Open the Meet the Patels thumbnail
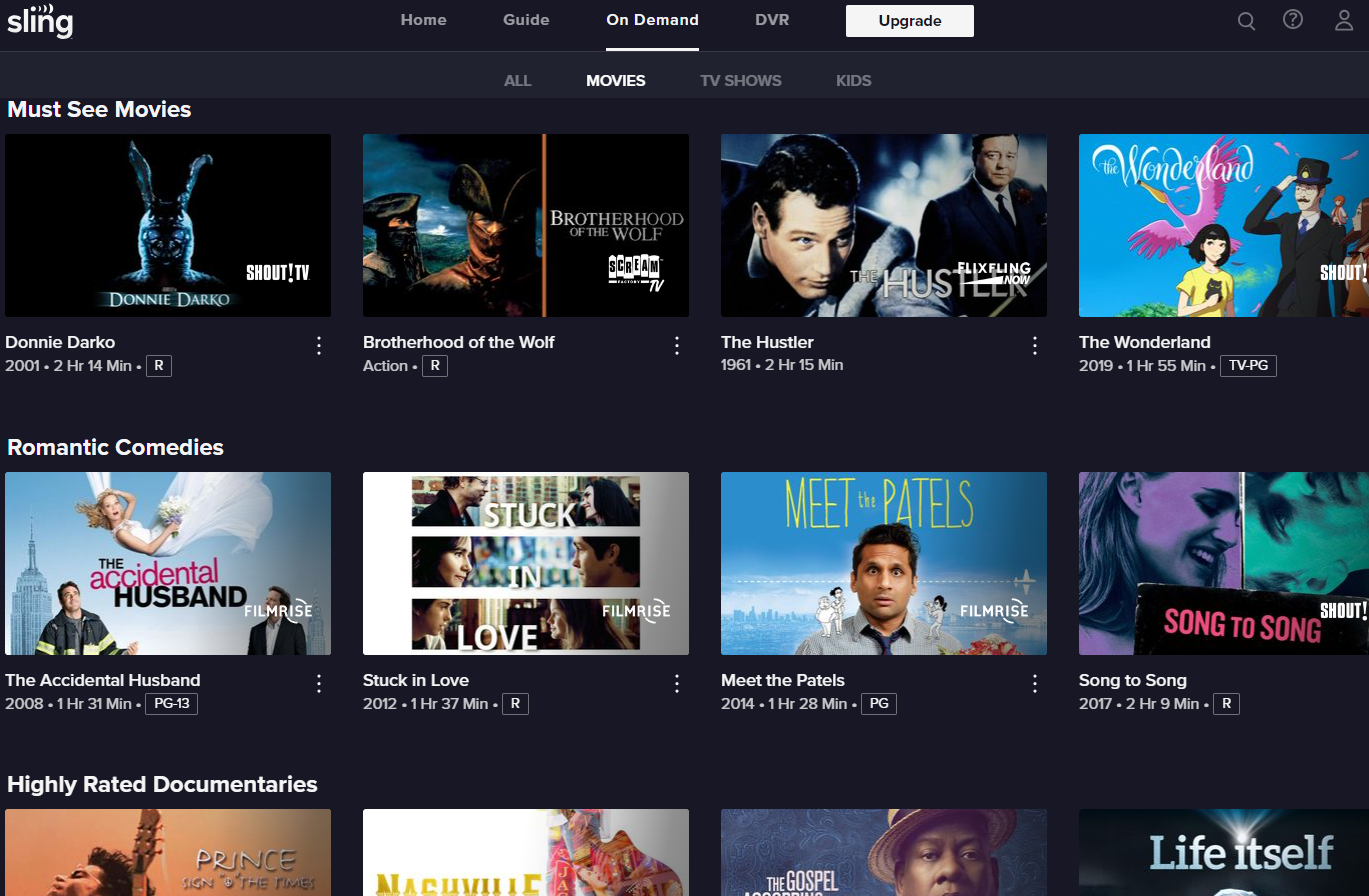 (884, 564)
